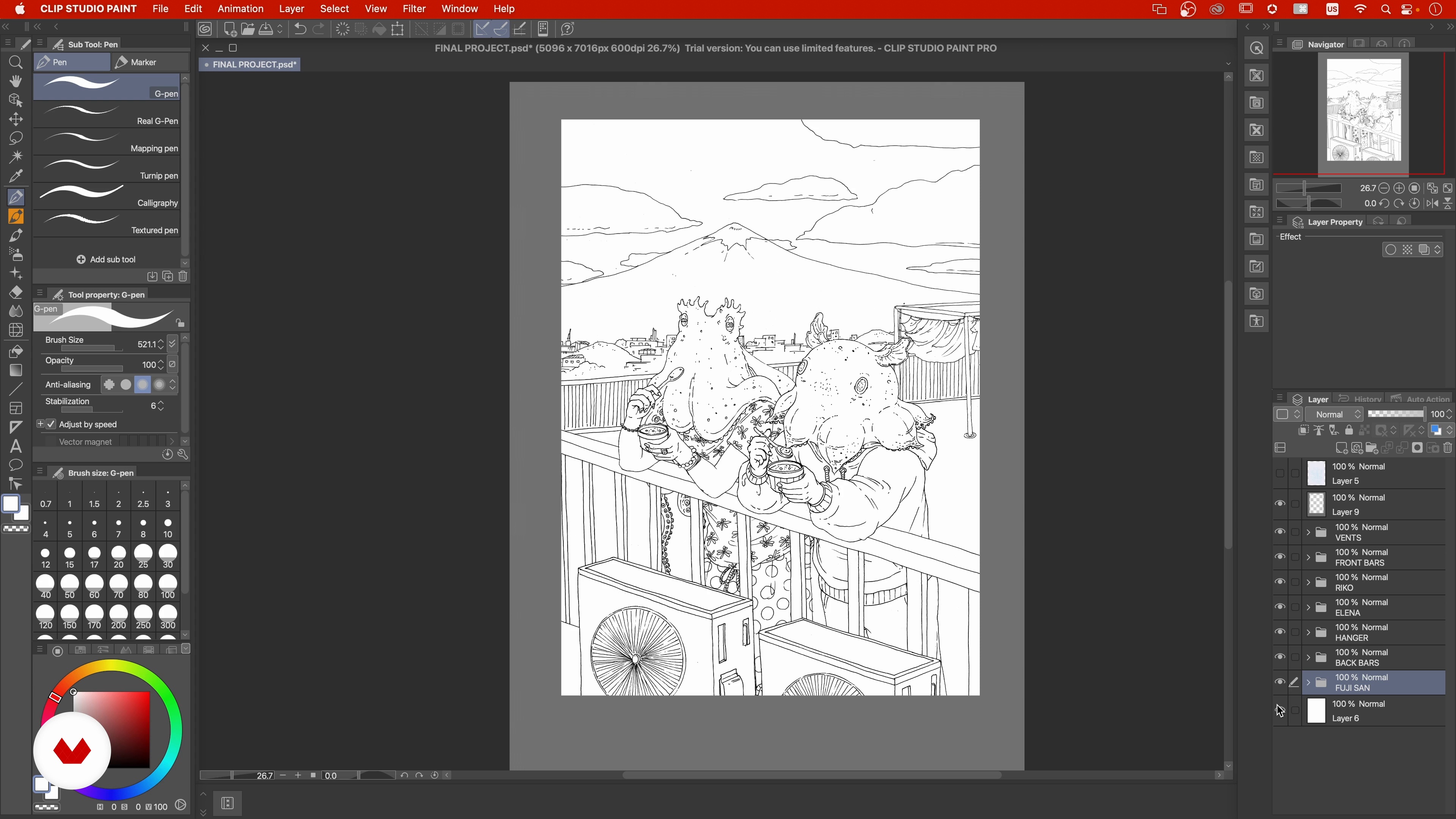Hide the BACK BARS folder
This screenshot has width=1456, height=819.
pos(1280,657)
